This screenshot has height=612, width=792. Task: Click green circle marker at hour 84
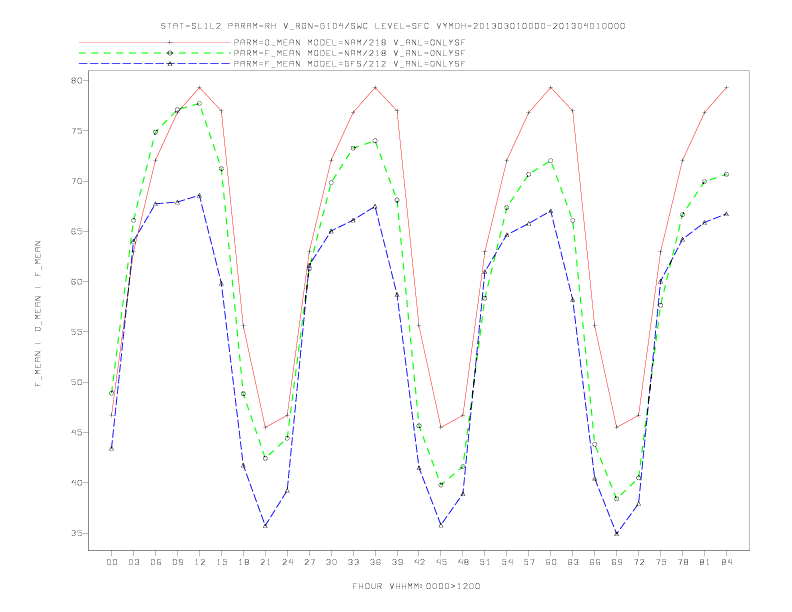tap(726, 174)
